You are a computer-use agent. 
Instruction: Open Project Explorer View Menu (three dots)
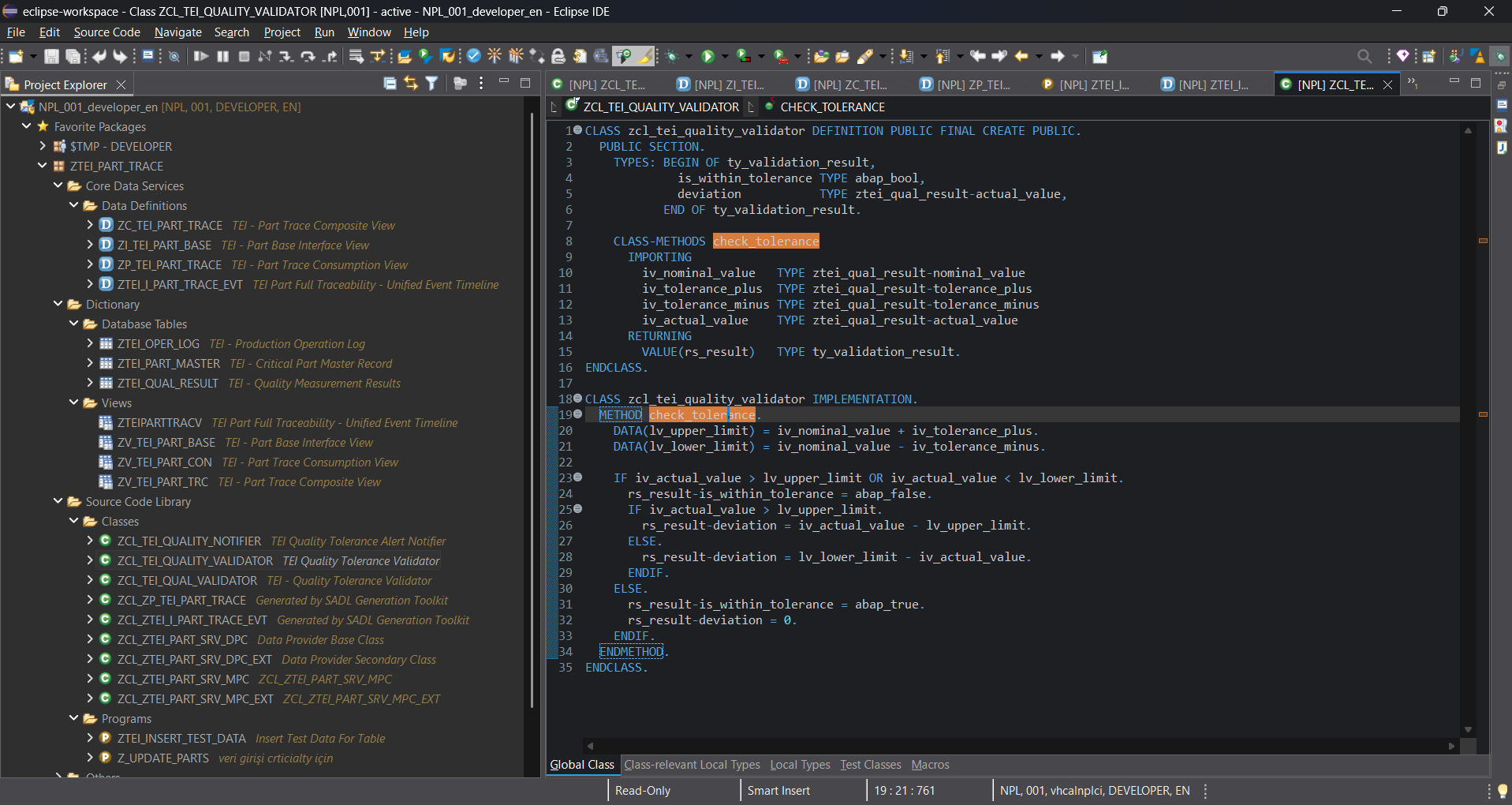(481, 83)
